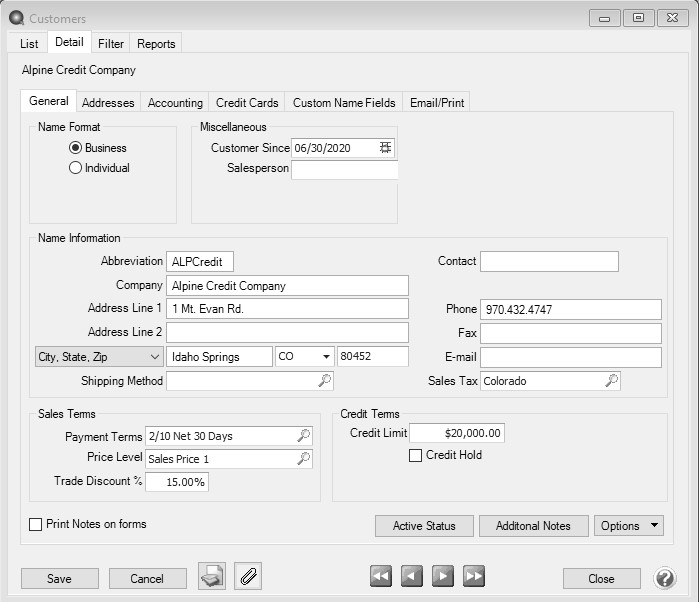Screen dimensions: 699x602
Task: Open the Price Level lookup magnifier
Action: (x=304, y=458)
